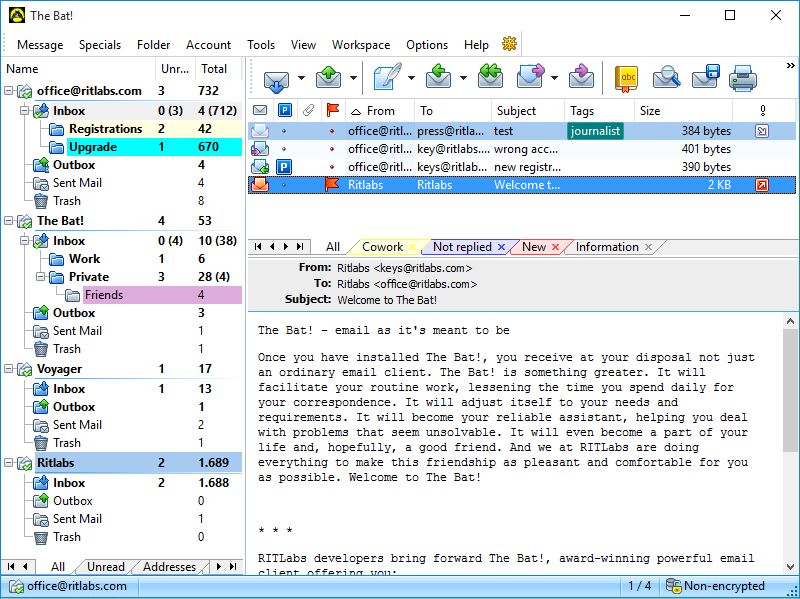Open the Address Book icon
The height and width of the screenshot is (599, 800).
click(627, 77)
